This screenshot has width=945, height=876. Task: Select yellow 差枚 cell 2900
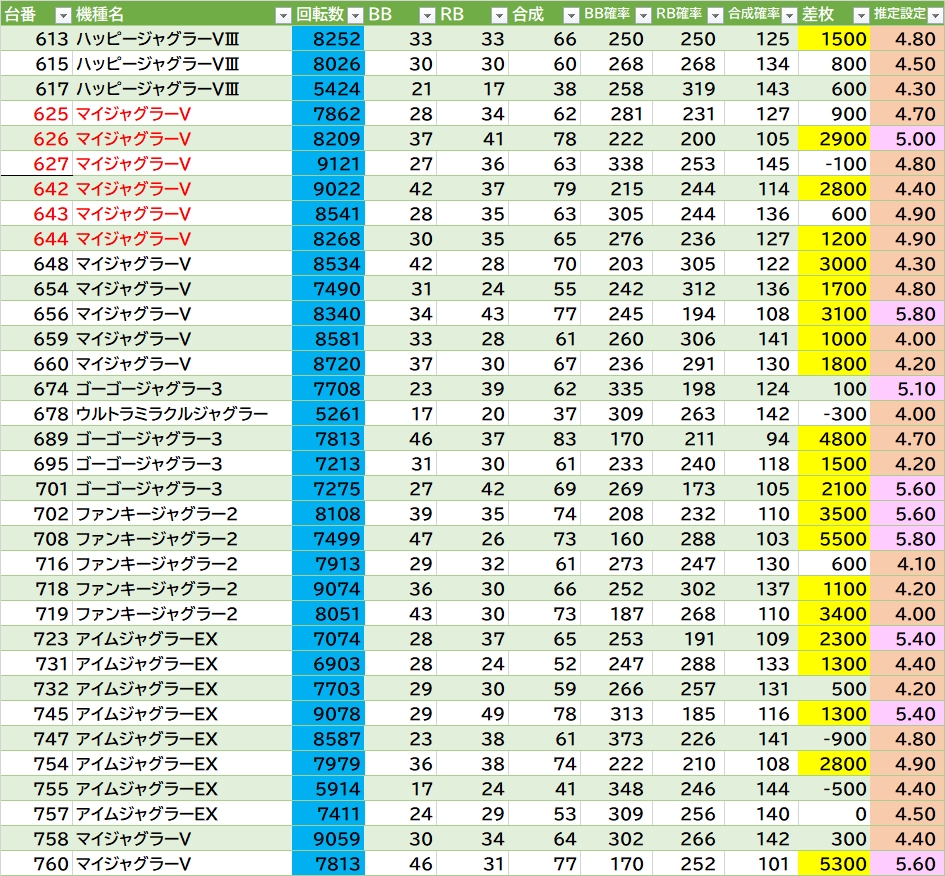(834, 139)
